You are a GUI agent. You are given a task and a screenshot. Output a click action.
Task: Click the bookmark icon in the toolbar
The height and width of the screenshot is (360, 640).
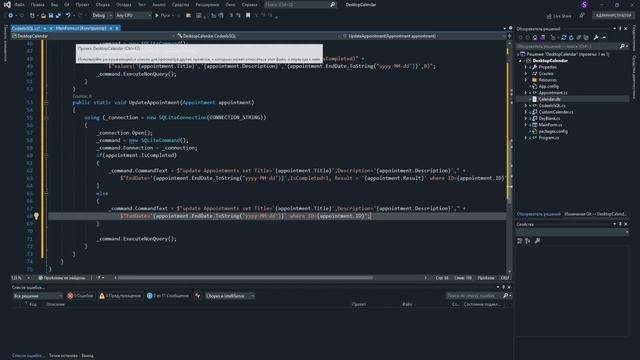(x=248, y=16)
